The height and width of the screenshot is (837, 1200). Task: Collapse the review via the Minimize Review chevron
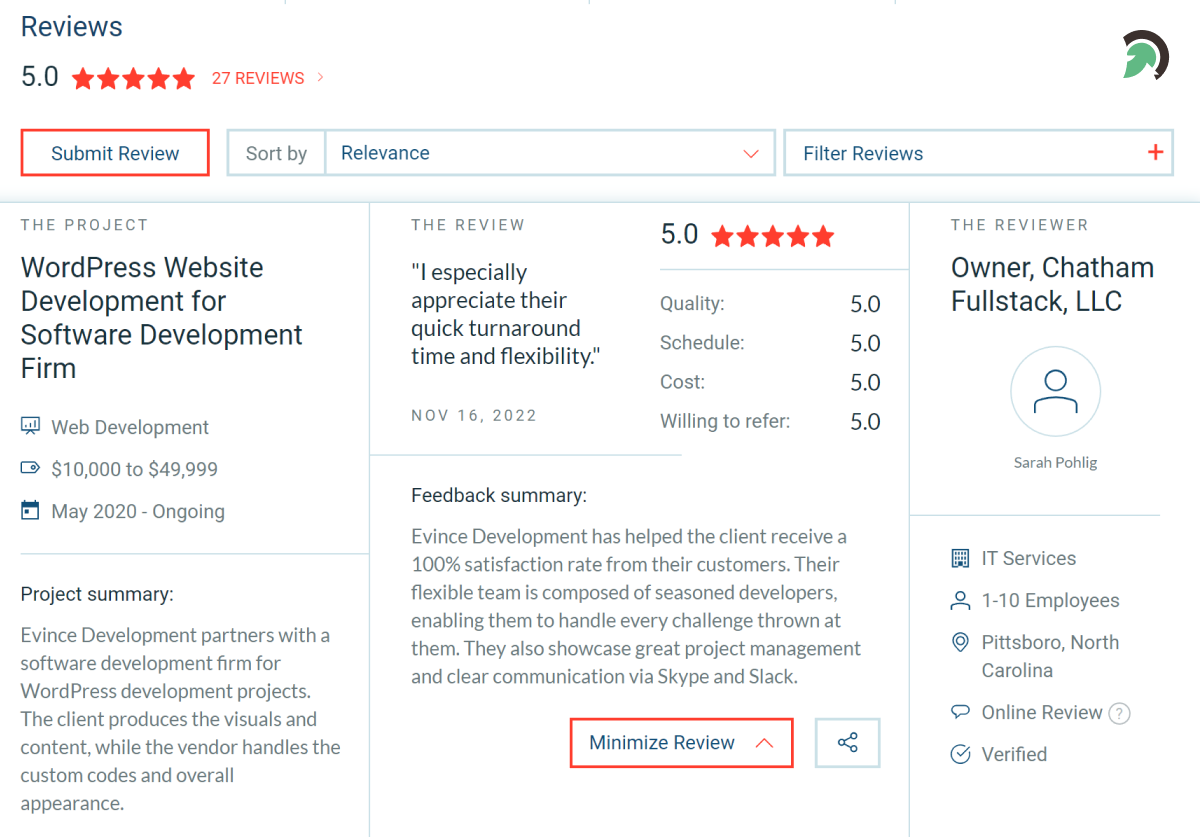coord(765,742)
